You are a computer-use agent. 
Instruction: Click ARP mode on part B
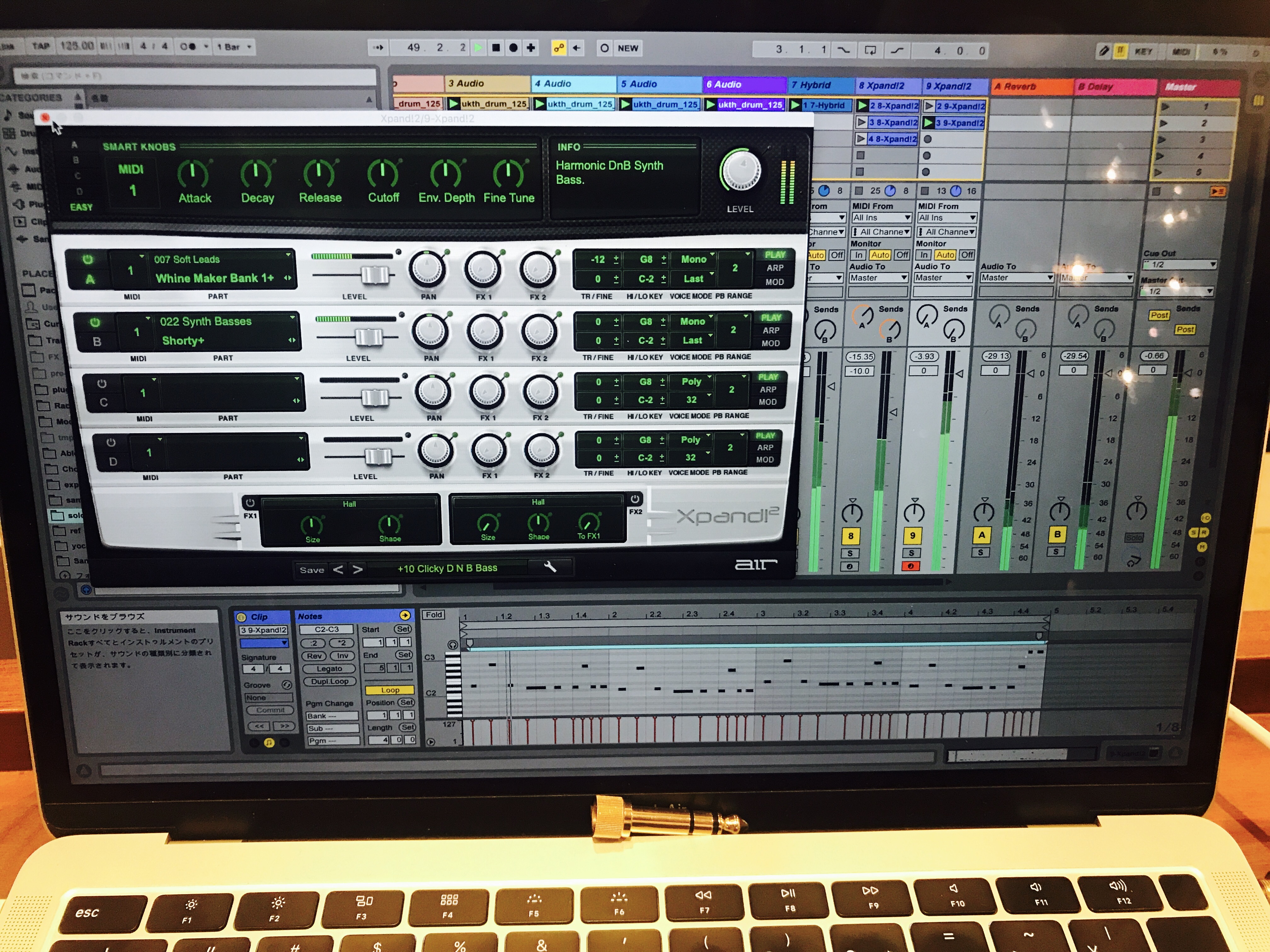pyautogui.click(x=770, y=331)
